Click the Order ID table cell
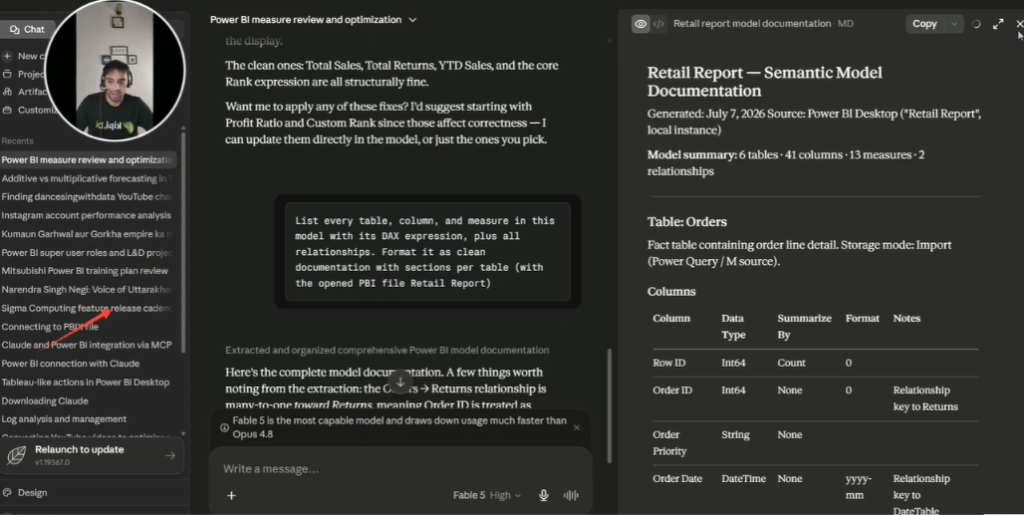Screen dimensions: 1024x515 tap(672, 390)
